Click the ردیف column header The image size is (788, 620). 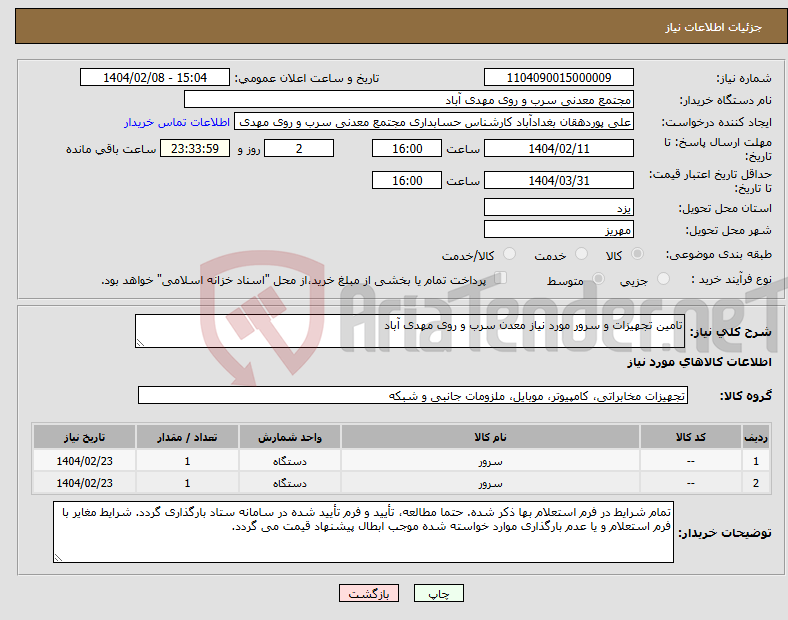click(755, 437)
